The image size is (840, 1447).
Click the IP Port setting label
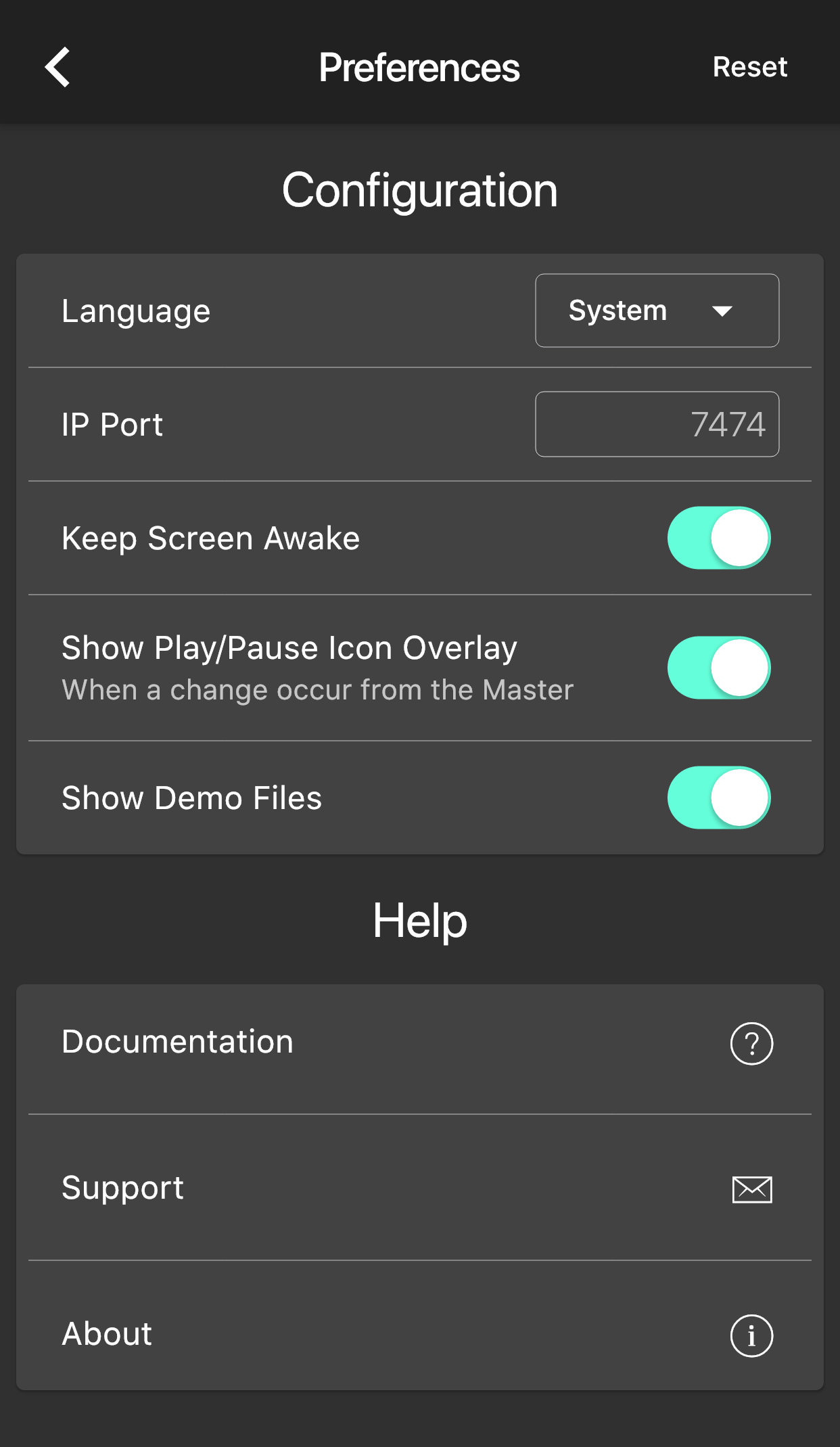click(x=112, y=425)
